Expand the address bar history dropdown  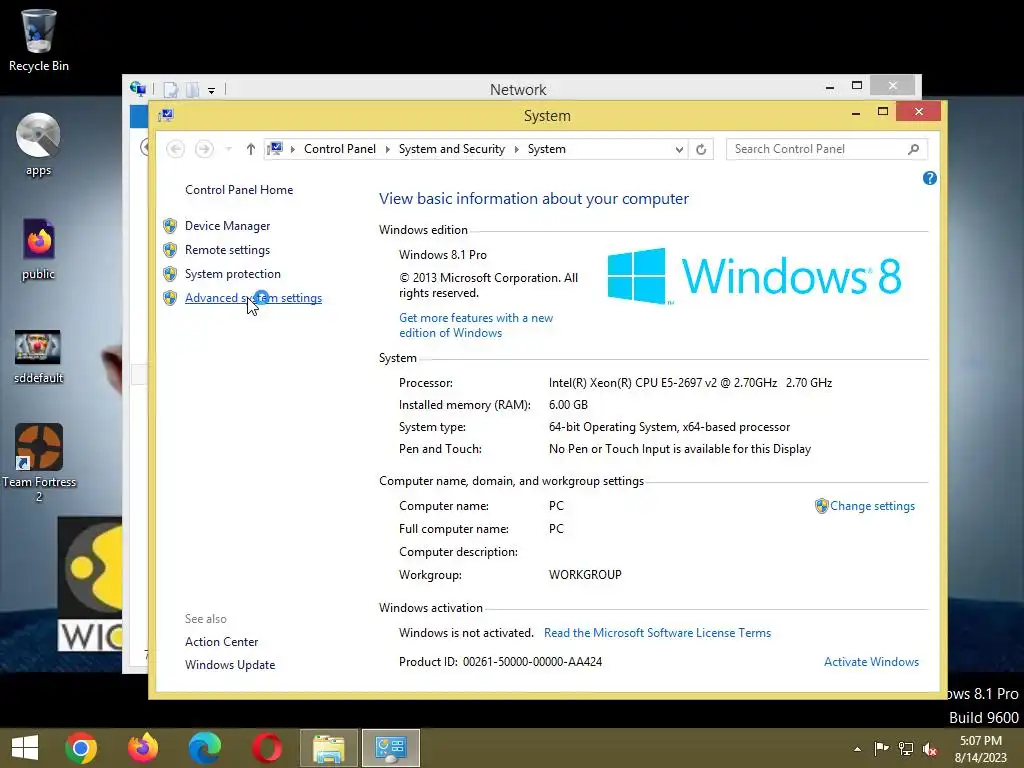(x=679, y=150)
